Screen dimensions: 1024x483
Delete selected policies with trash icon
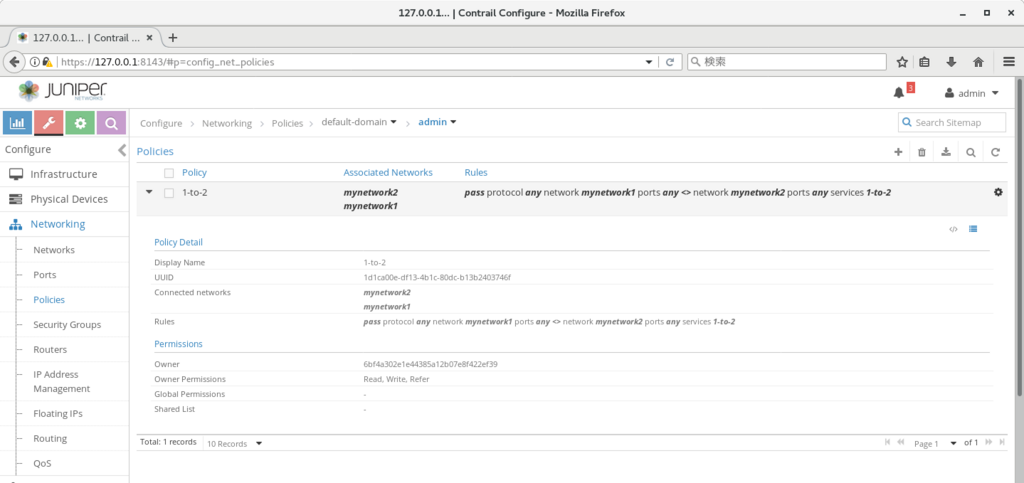[922, 152]
